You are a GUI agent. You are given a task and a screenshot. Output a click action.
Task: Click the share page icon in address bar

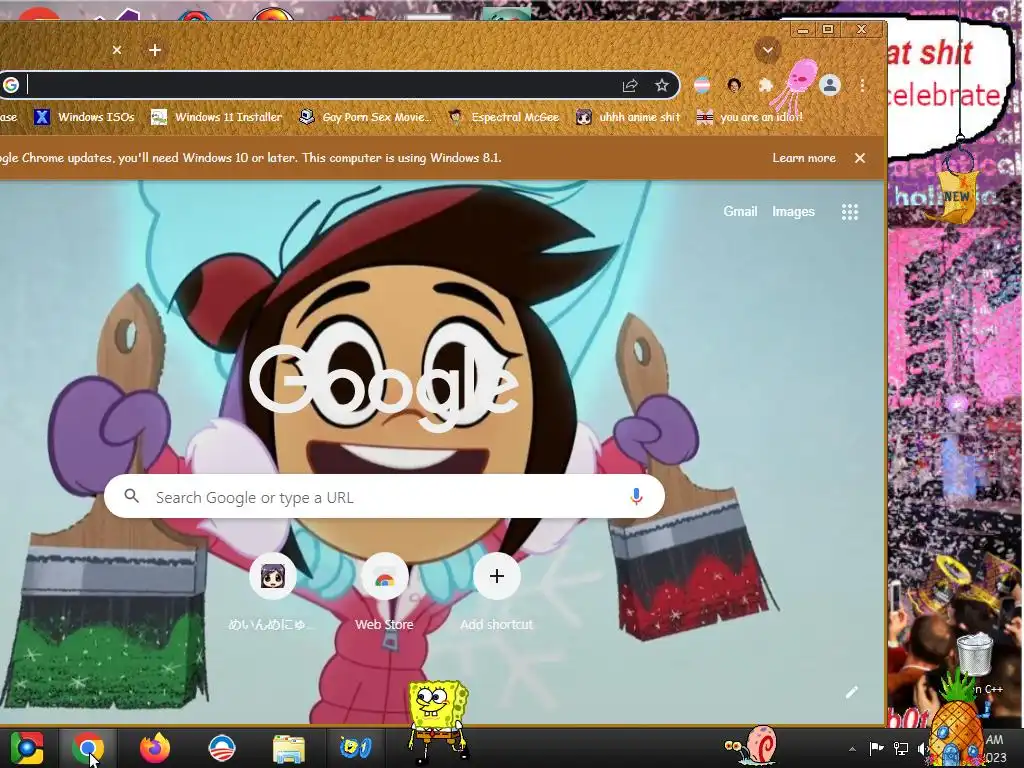click(630, 86)
